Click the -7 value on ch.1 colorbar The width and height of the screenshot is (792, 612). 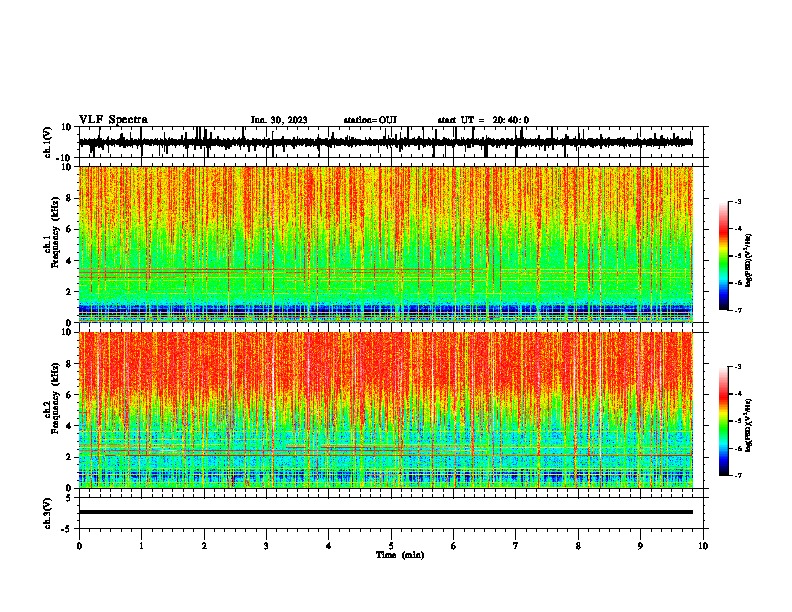tap(737, 310)
